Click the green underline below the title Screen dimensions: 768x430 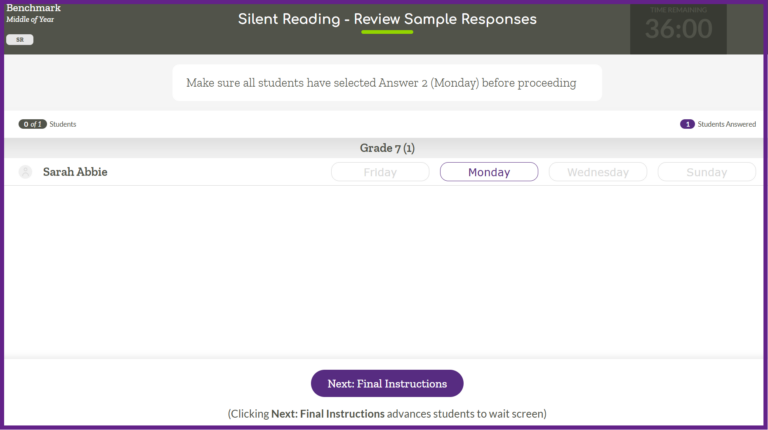click(x=387, y=32)
